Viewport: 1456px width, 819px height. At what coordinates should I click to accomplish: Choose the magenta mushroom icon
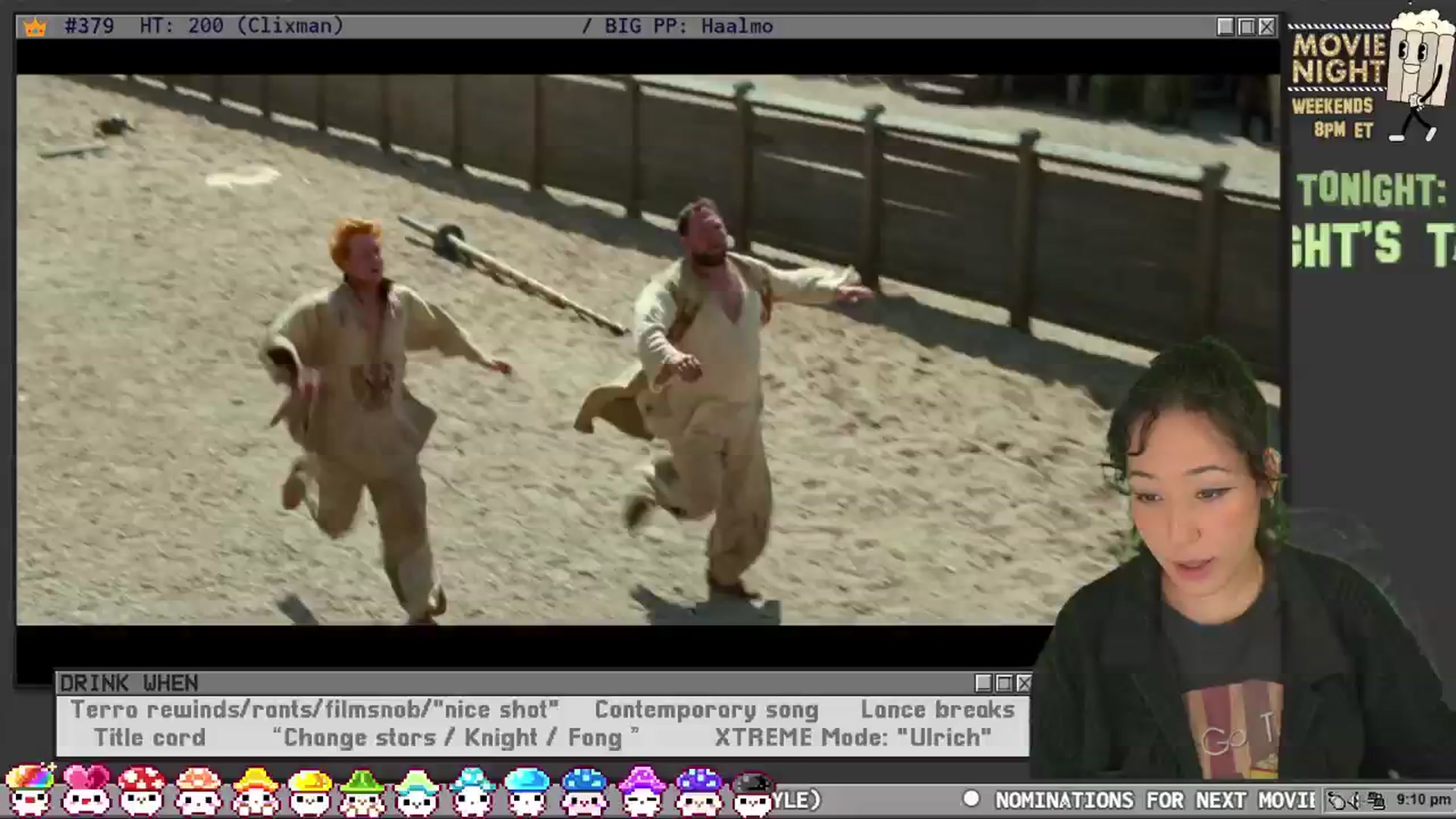[642, 790]
